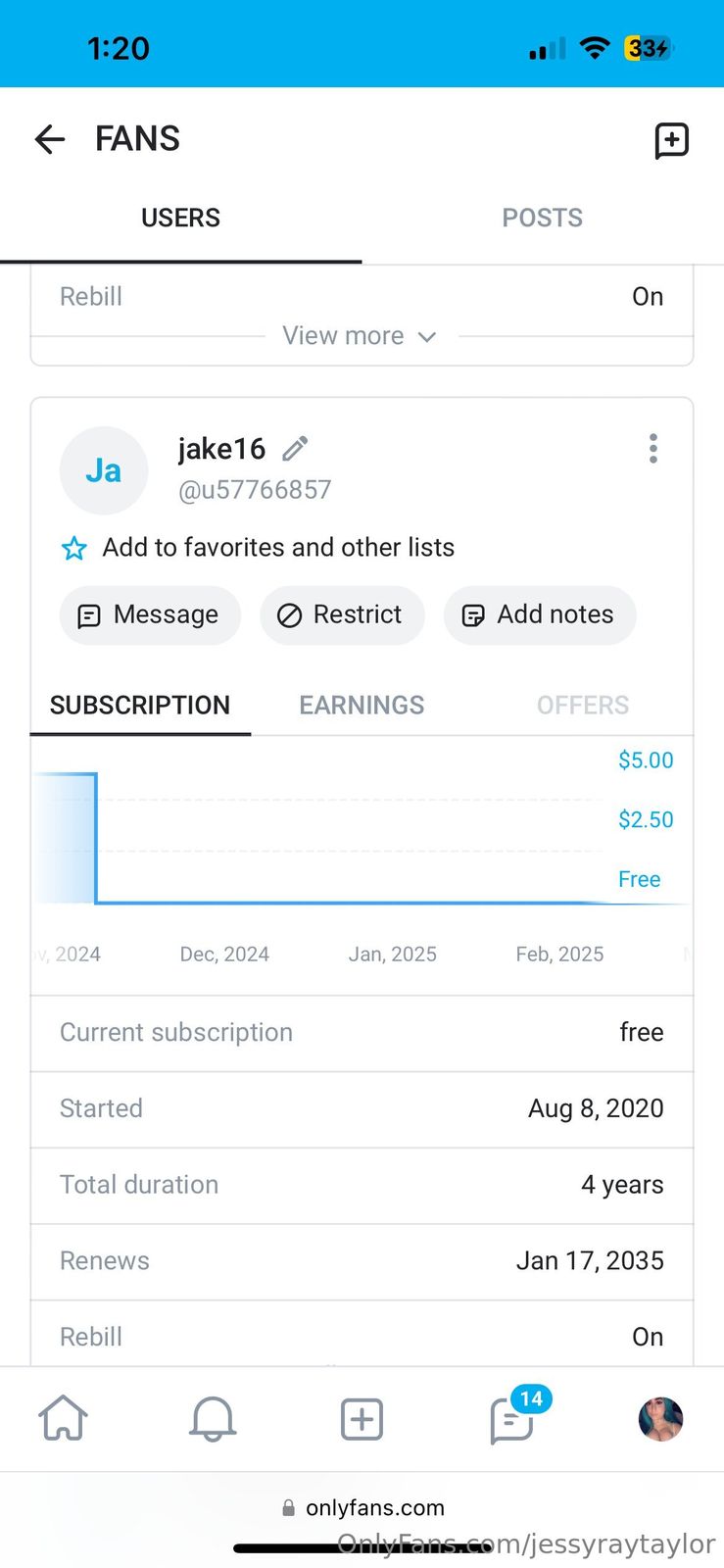Tap the onlyfans.com address bar
Screen dimensions: 724x1568
pyautogui.click(x=362, y=1507)
